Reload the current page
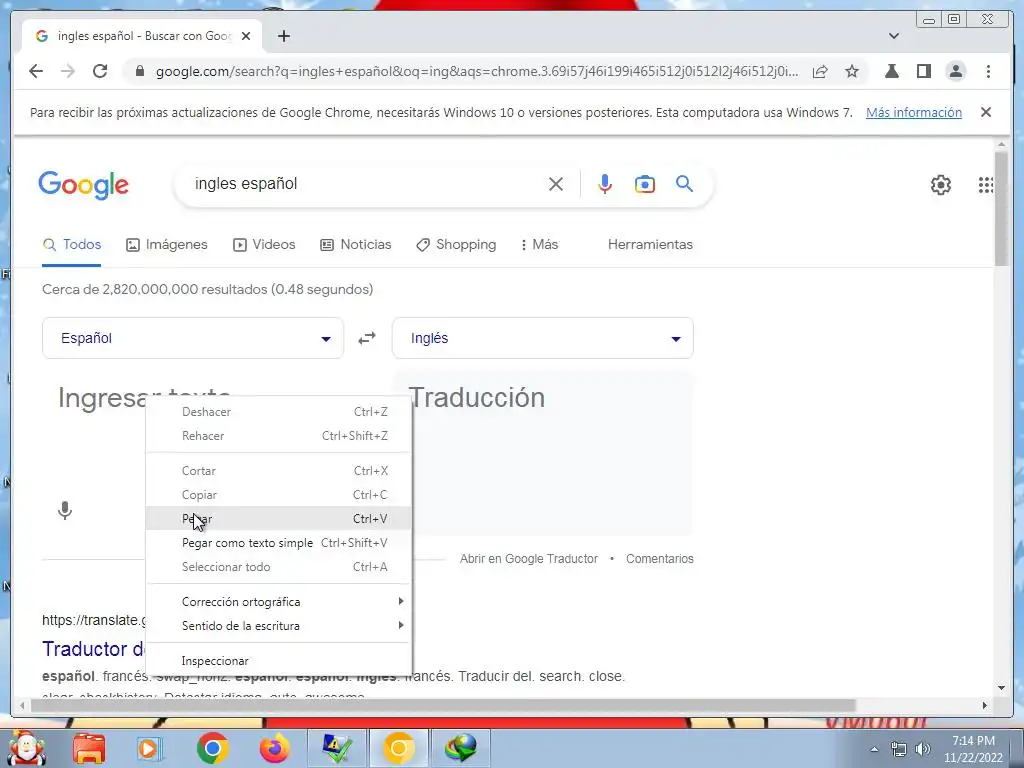1024x768 pixels. (x=100, y=71)
